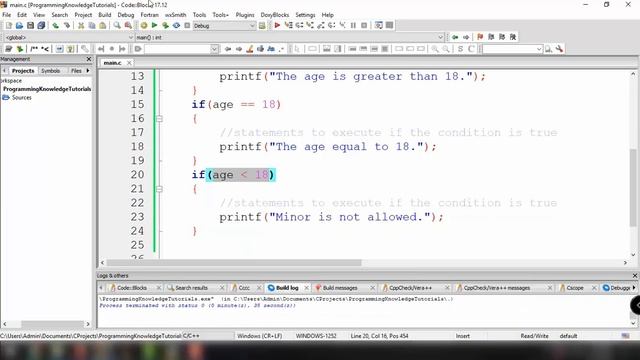This screenshot has height=360, width=640.
Task: Collapse the code fold at line 21
Action: (x=159, y=189)
